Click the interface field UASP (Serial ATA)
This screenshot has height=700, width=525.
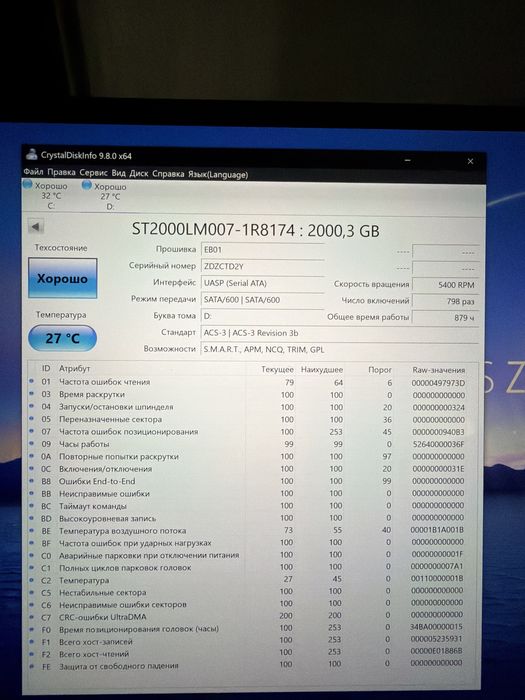tap(262, 283)
